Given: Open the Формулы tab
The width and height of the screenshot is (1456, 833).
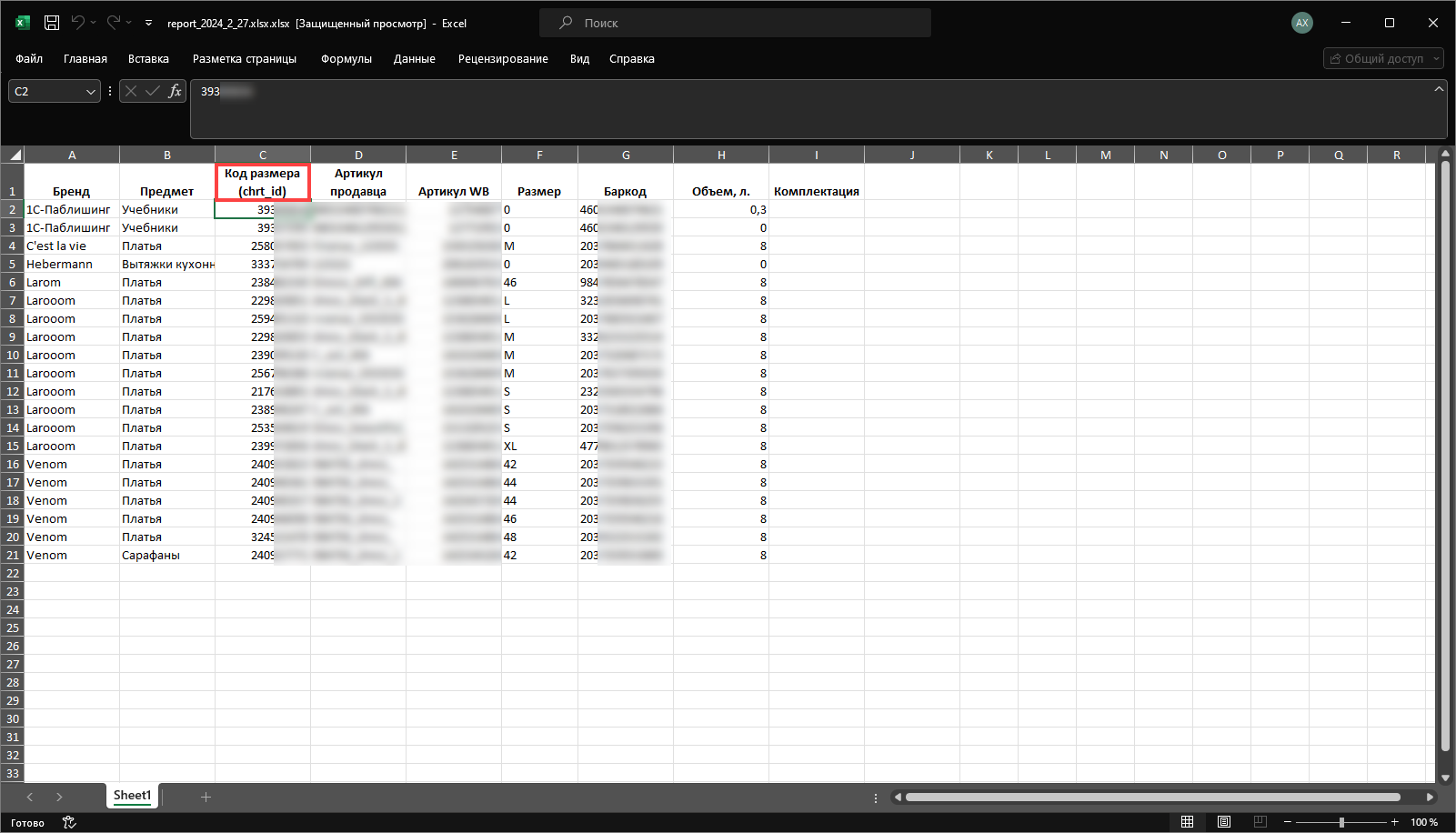Looking at the screenshot, I should coord(346,59).
